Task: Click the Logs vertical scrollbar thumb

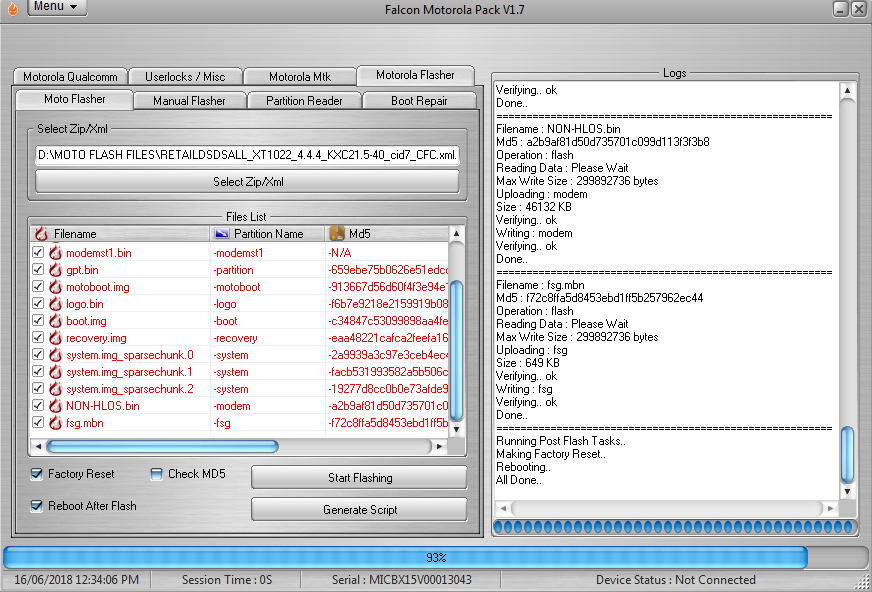Action: [x=847, y=455]
